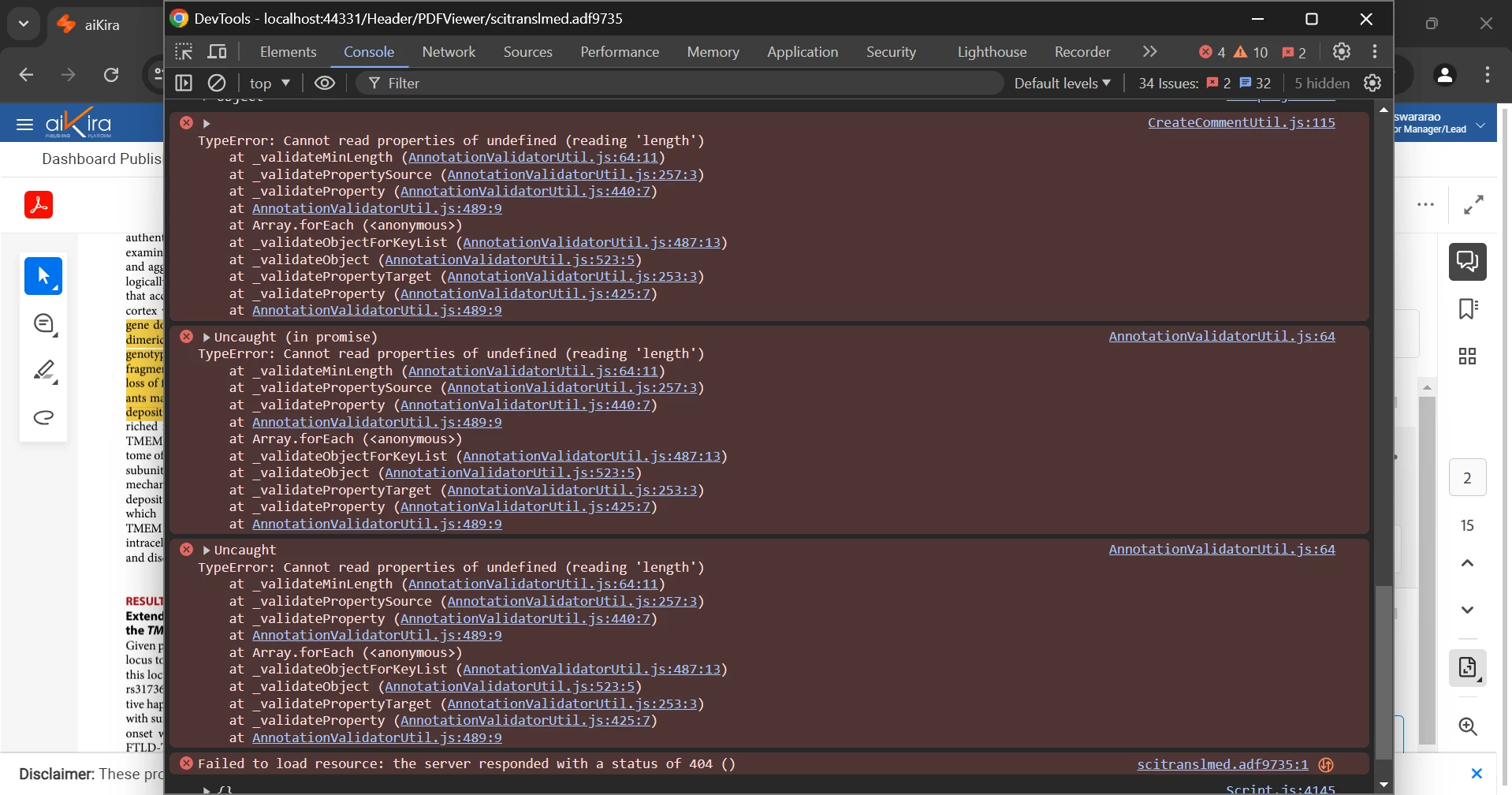Open console settings gear icon
1512x795 pixels.
[x=1372, y=83]
